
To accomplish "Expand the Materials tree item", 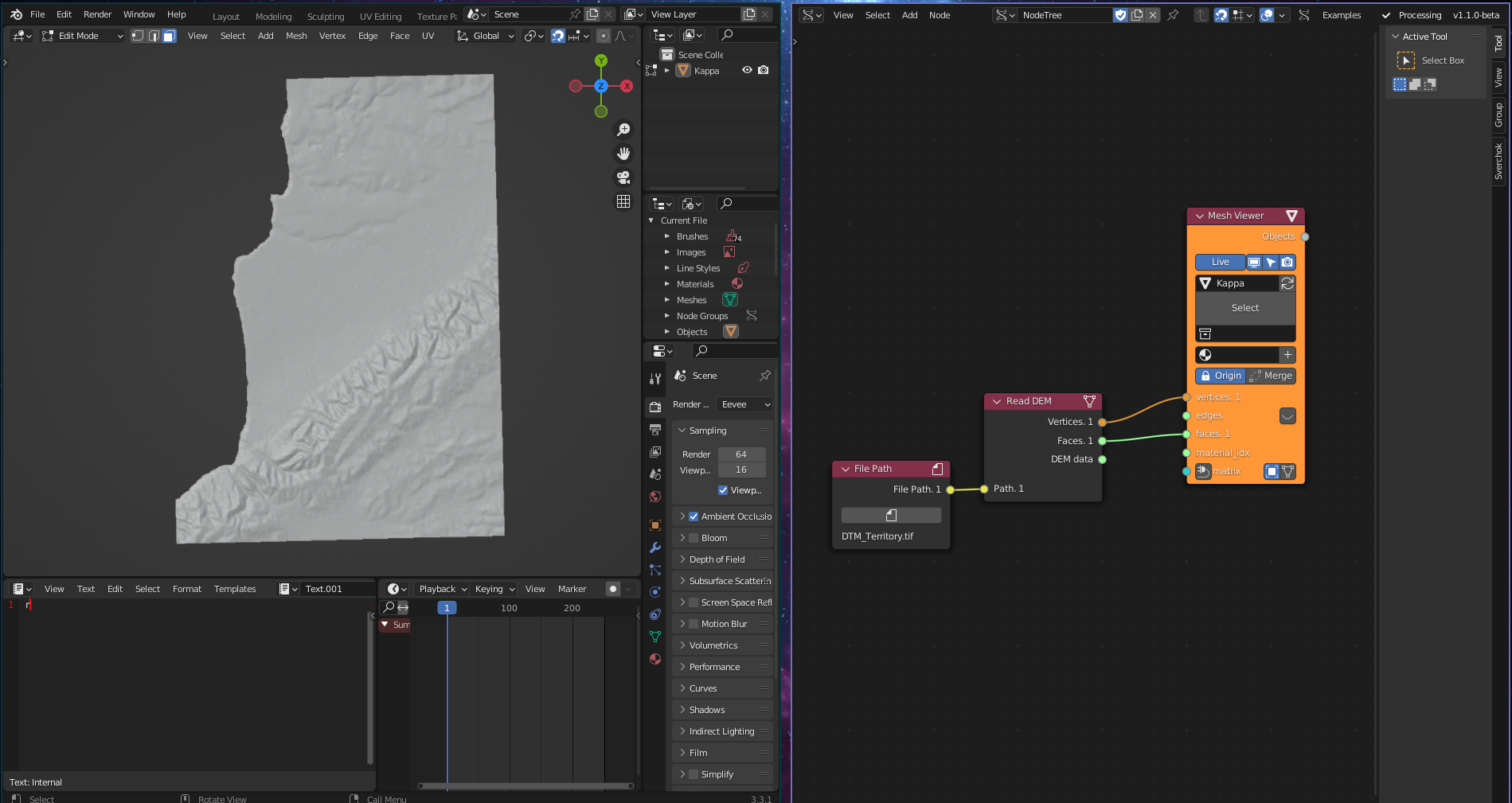I will 667,284.
